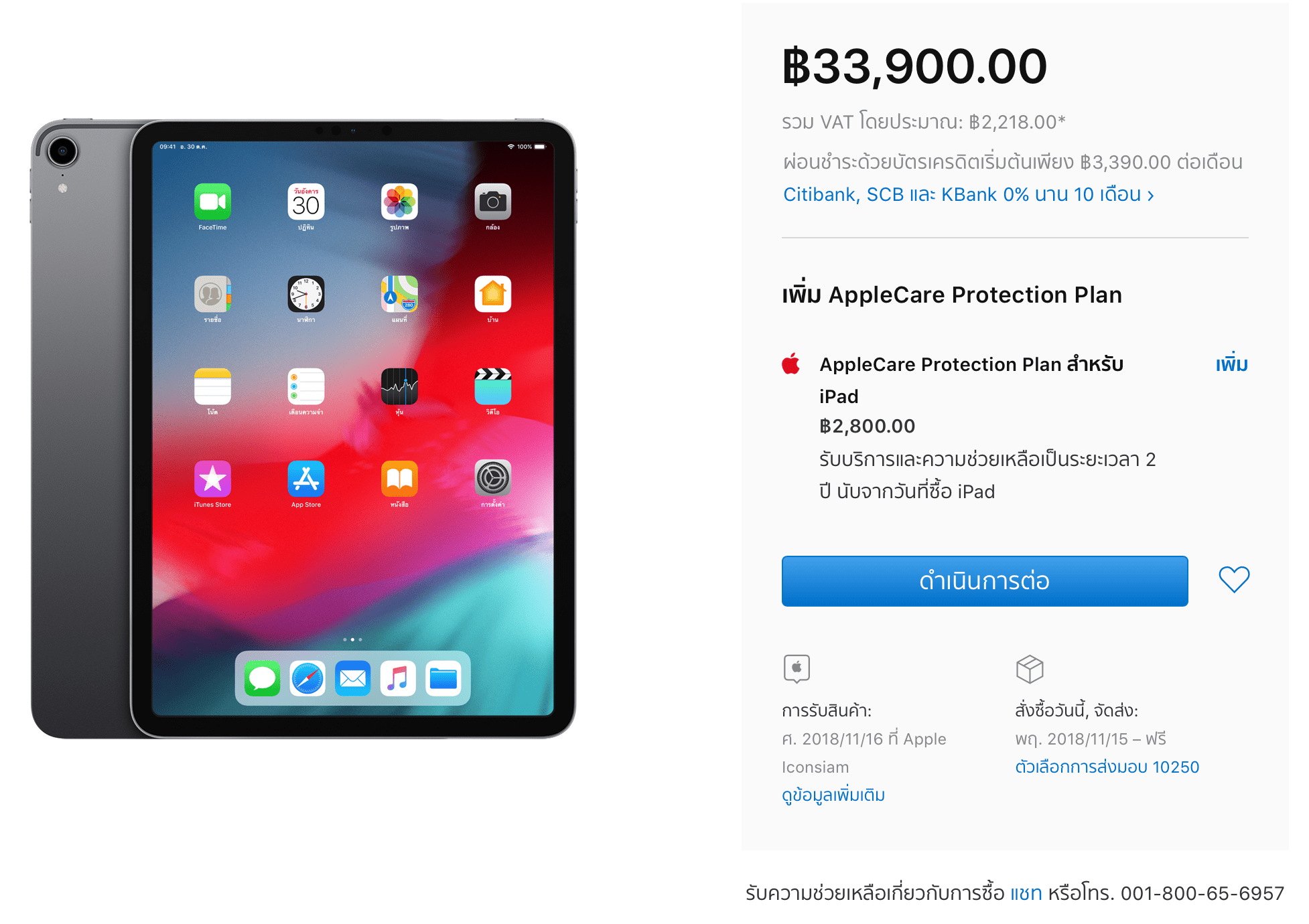Open Citibank, SCB, KBank 0% installment link
The image size is (1309, 924).
pyautogui.click(x=968, y=194)
